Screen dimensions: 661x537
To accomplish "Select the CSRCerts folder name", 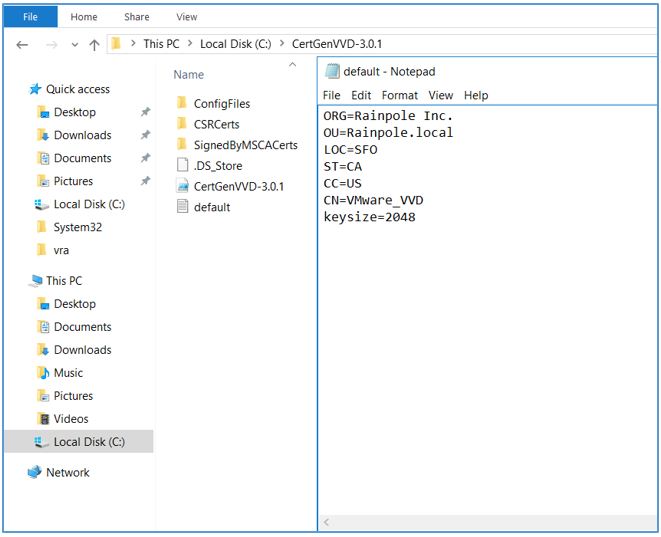I will tap(217, 124).
